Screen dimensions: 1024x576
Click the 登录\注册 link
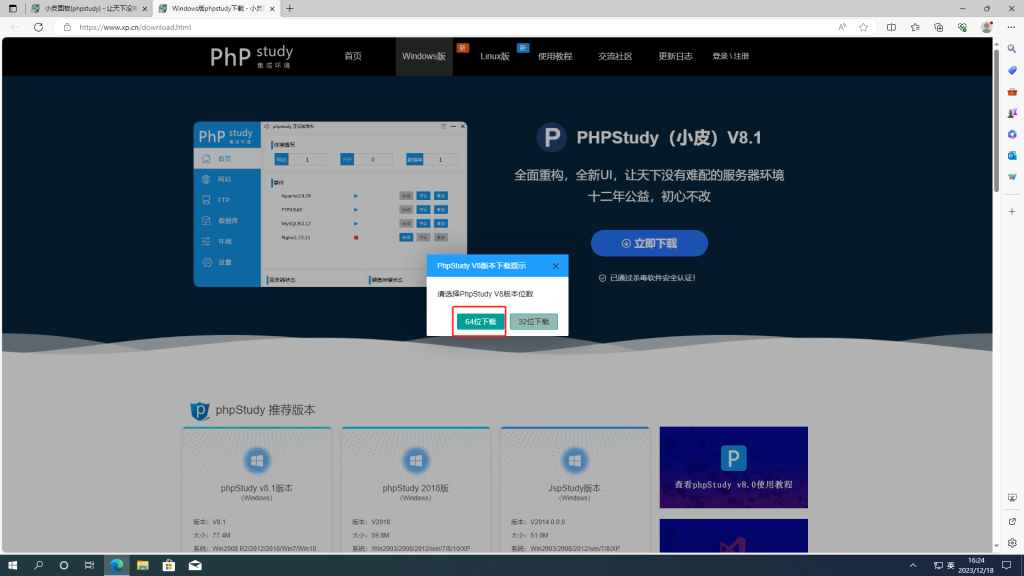click(730, 56)
